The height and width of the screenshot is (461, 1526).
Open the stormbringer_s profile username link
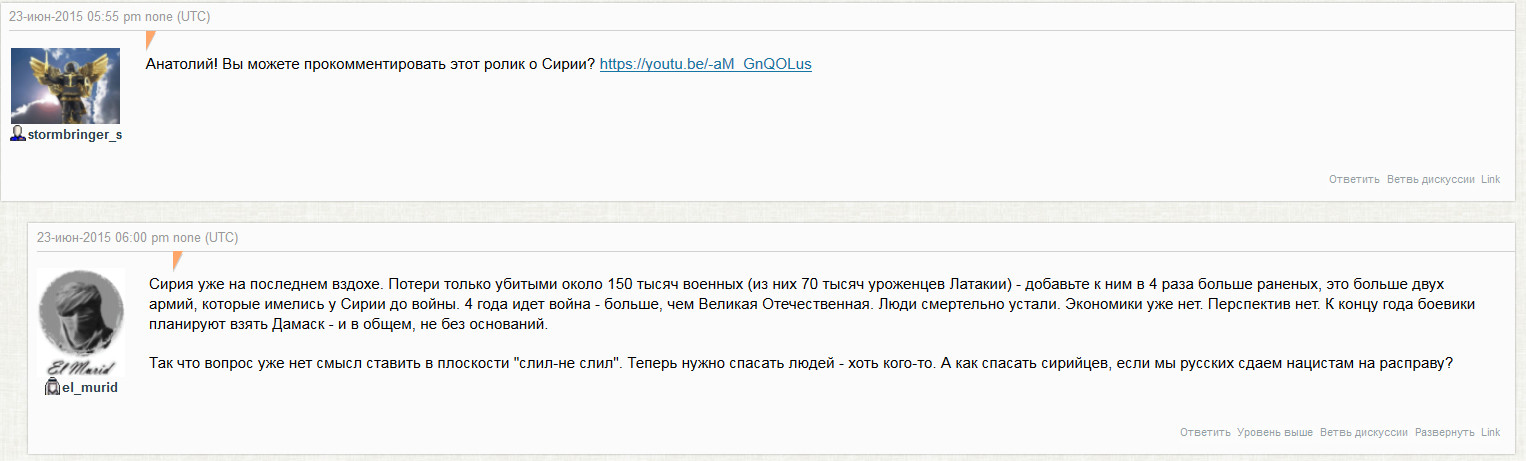74,135
